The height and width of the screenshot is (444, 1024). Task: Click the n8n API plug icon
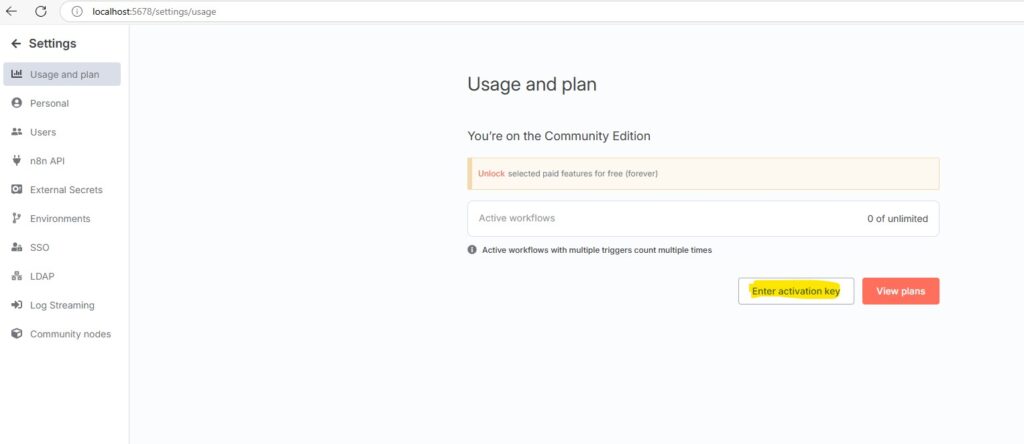[x=17, y=161]
